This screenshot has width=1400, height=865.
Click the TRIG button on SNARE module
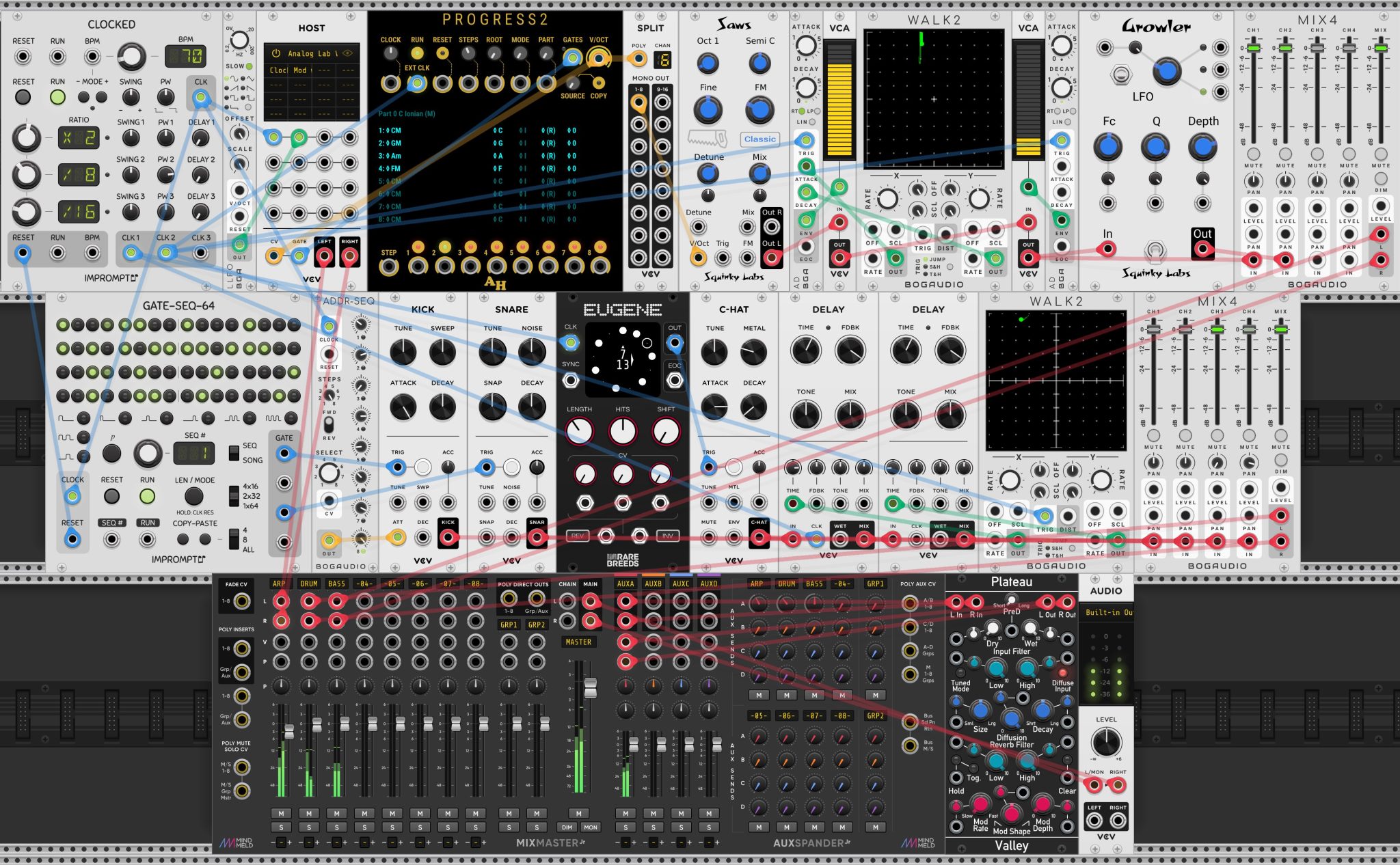[x=511, y=467]
